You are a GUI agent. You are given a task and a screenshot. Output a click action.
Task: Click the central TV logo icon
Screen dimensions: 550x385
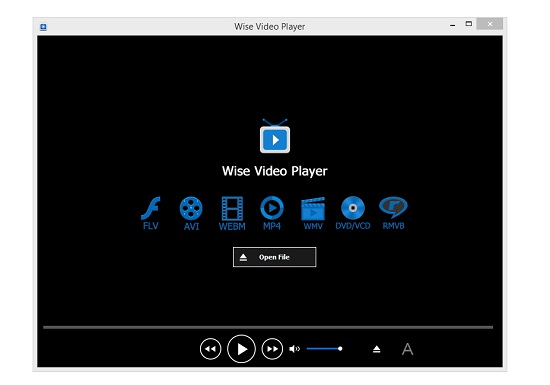point(275,136)
